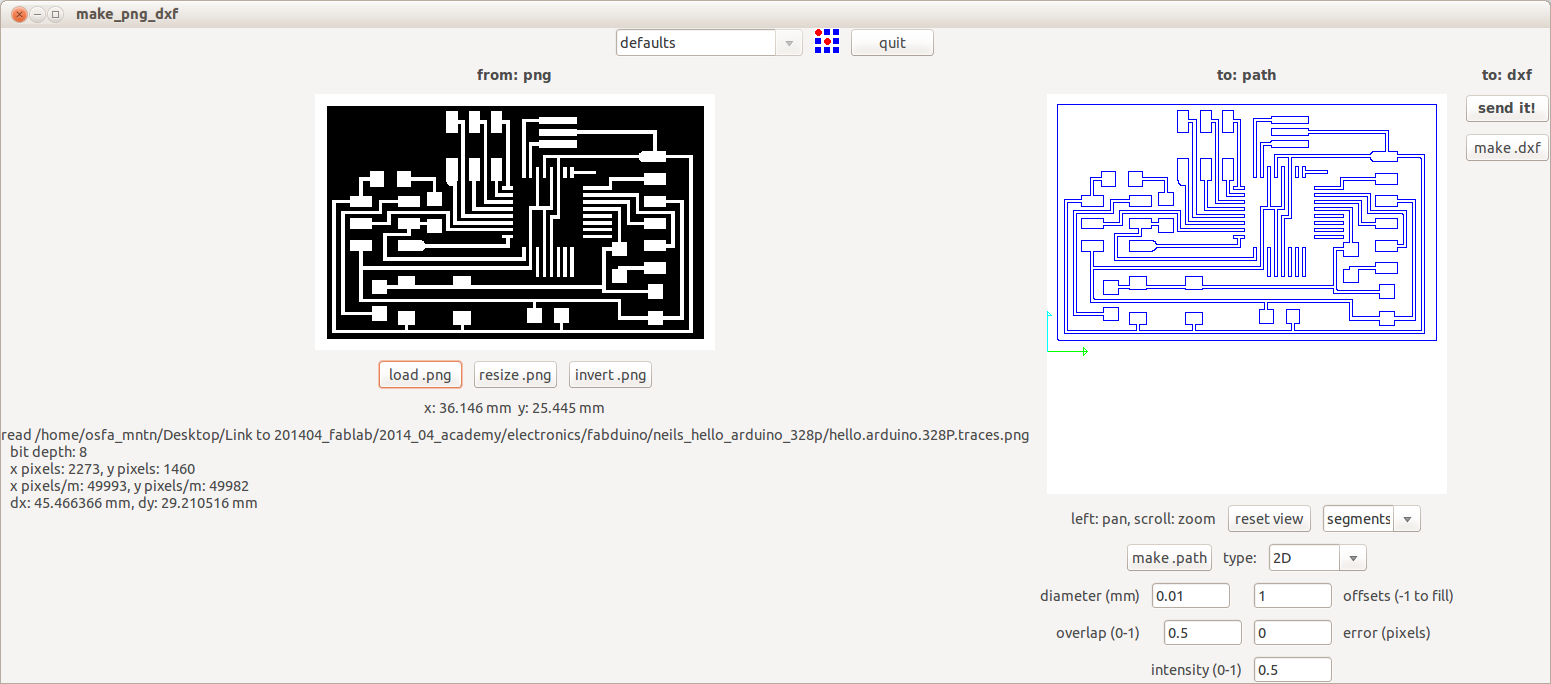Close the make_png_dxf window

coord(19,15)
